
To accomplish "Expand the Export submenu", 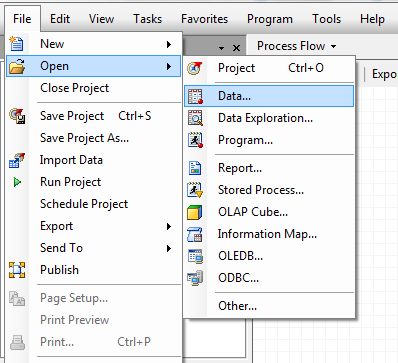I will click(x=94, y=226).
